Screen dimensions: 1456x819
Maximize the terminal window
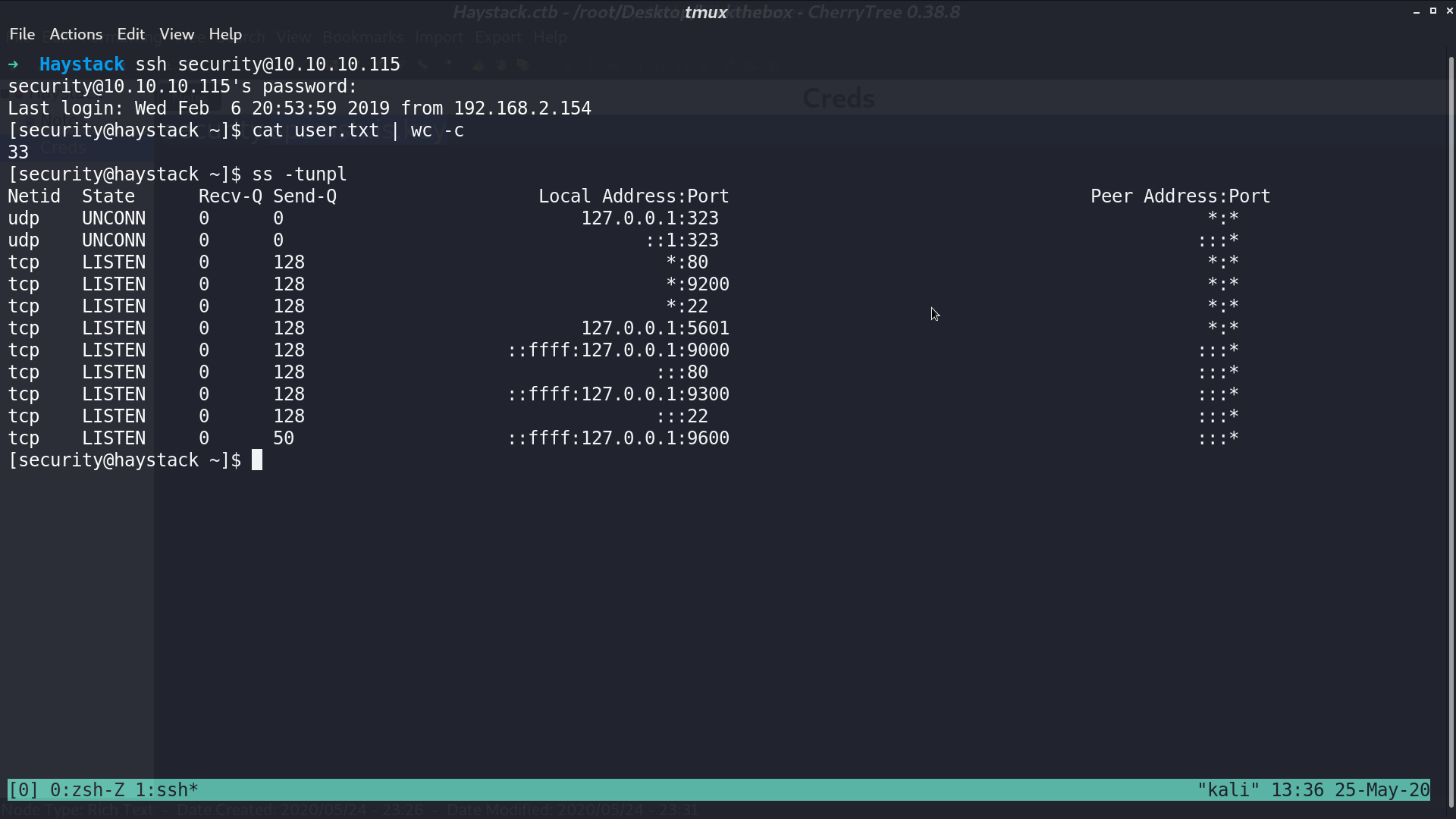click(1433, 11)
